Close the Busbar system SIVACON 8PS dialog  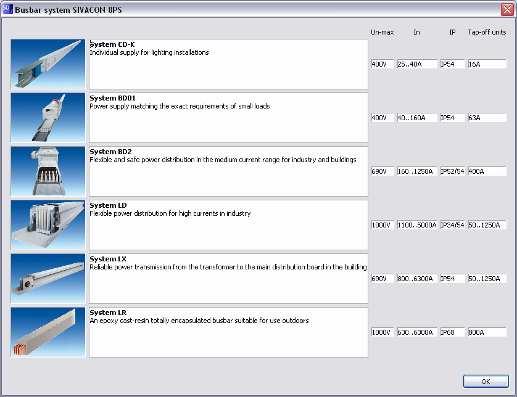[x=507, y=9]
